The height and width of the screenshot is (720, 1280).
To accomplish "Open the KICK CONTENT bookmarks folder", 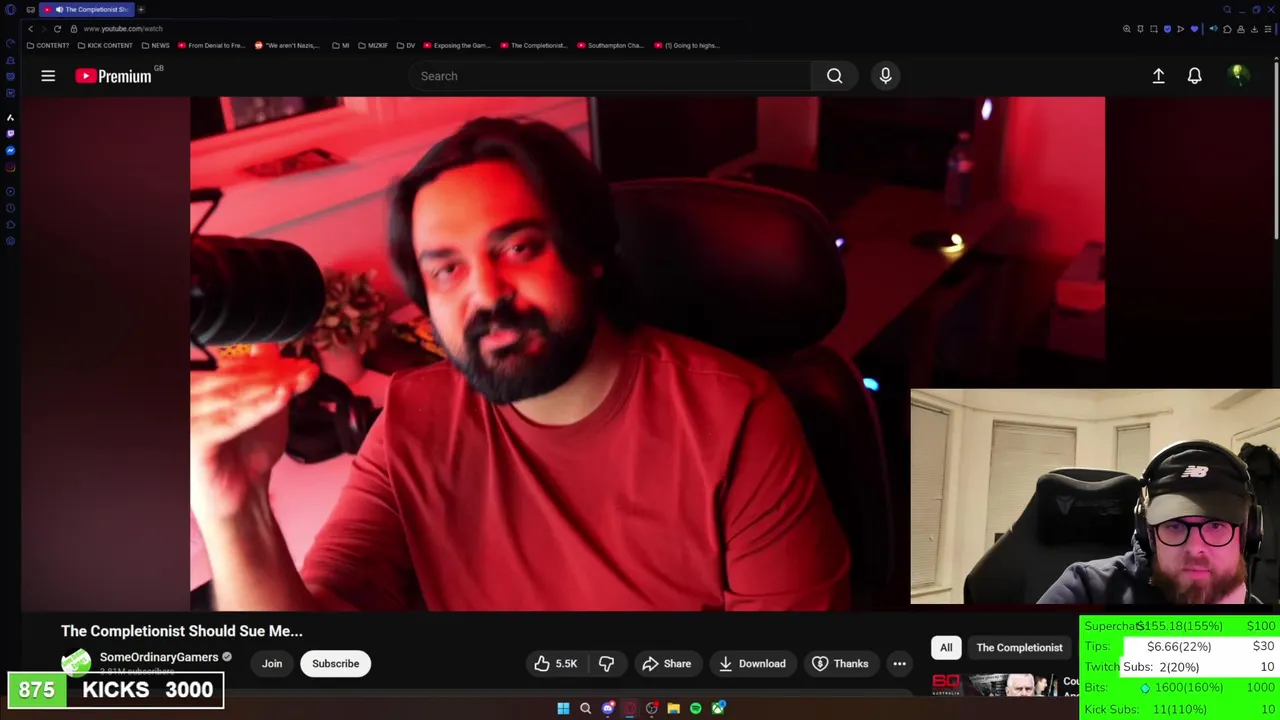I will coord(104,45).
